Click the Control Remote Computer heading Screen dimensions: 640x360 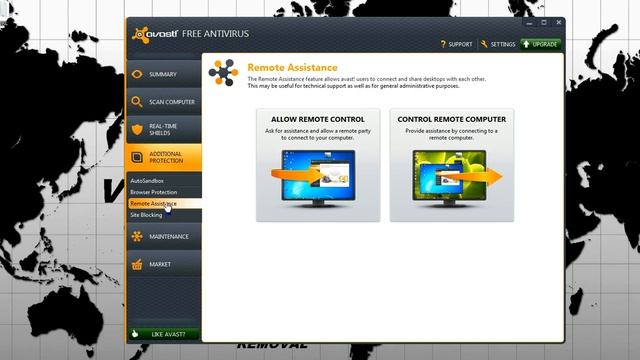pos(452,119)
